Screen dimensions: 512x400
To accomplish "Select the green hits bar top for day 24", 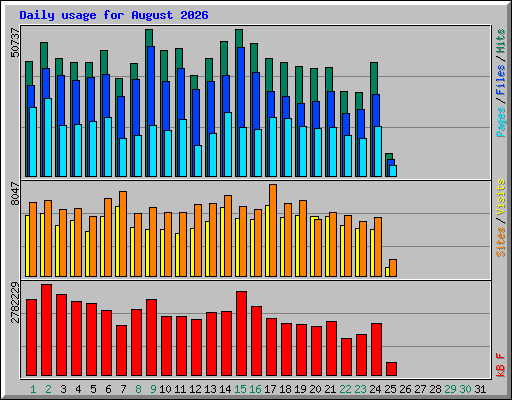I will click(374, 78).
